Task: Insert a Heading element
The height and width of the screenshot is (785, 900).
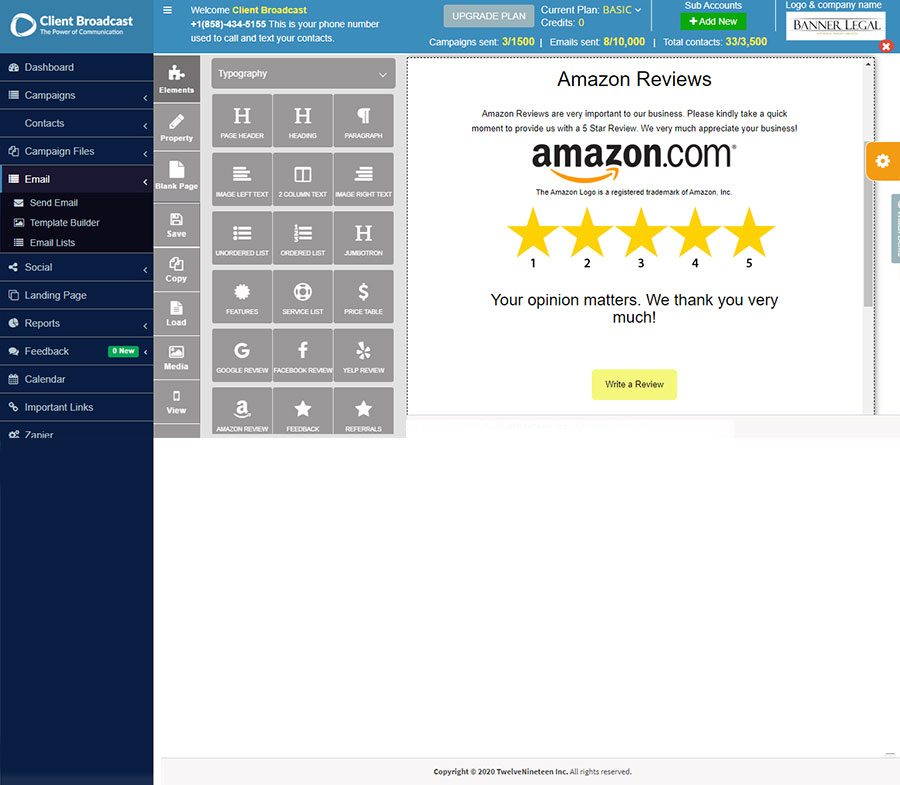Action: pyautogui.click(x=302, y=121)
